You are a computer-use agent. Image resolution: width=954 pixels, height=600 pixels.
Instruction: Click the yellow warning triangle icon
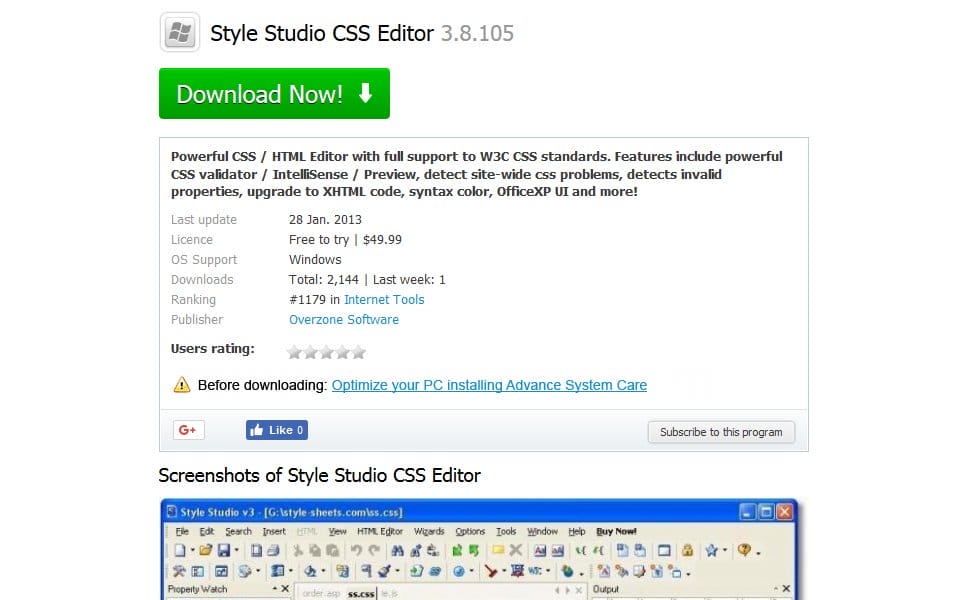182,385
